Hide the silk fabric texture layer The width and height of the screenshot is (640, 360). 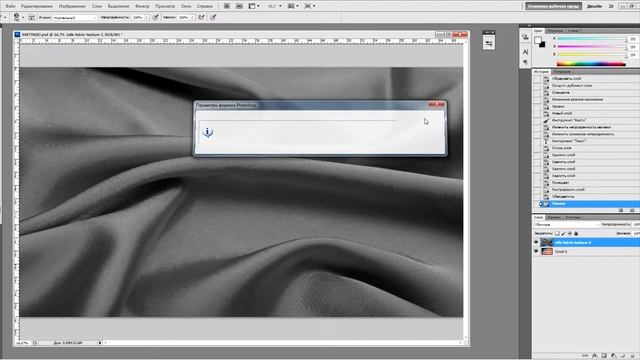pyautogui.click(x=536, y=242)
